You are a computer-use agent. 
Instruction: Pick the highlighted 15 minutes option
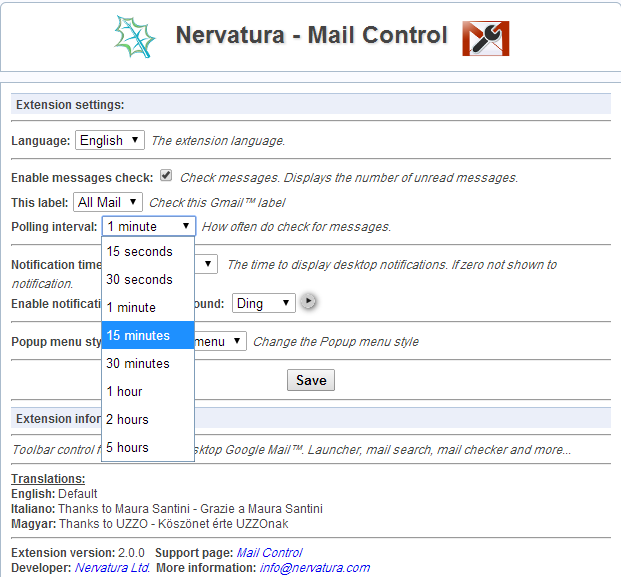pyautogui.click(x=148, y=335)
